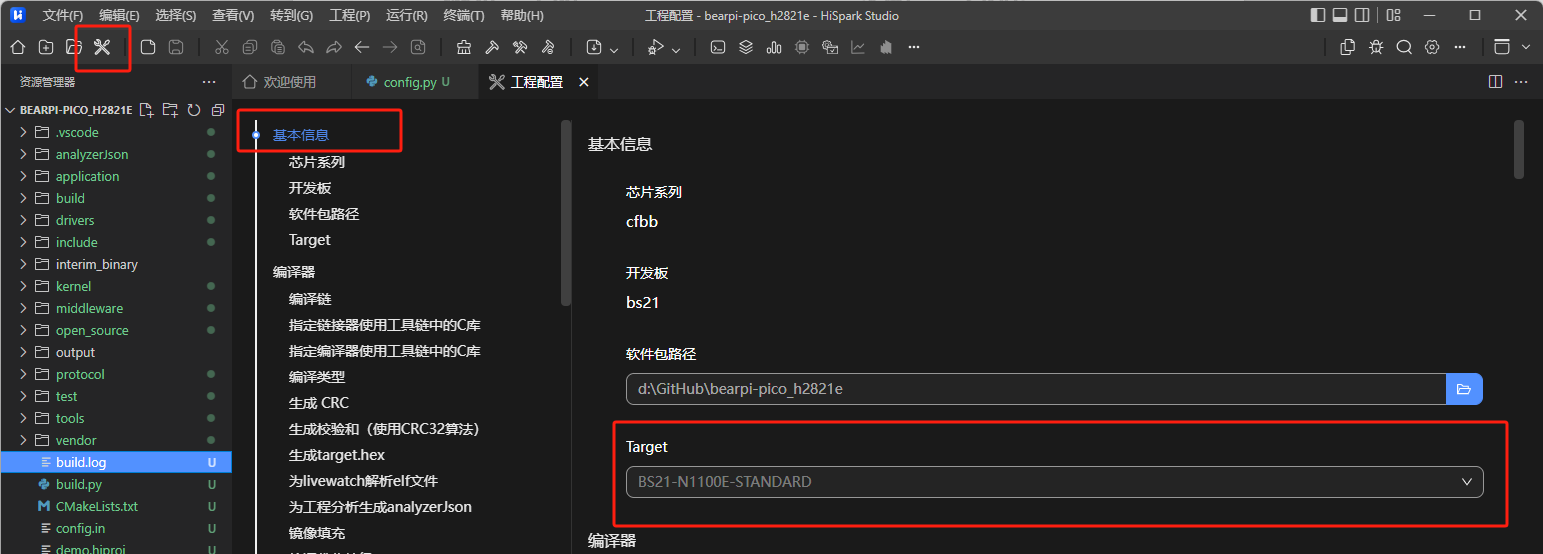
Task: Open dropdown arrow next to window layout icon
Action: 1525,47
